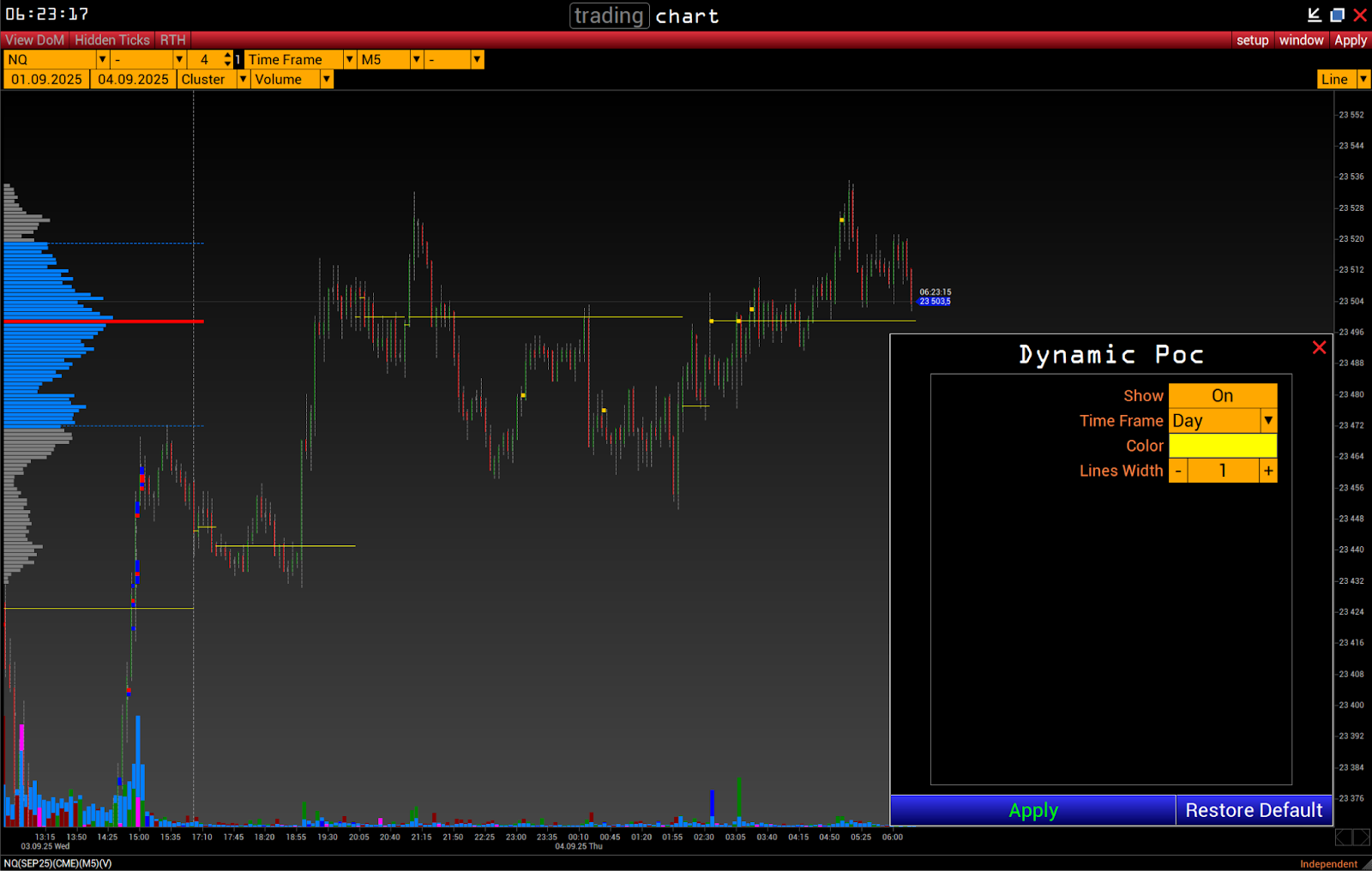Pick the yellow Color swatch
The height and width of the screenshot is (871, 1372).
[1222, 446]
